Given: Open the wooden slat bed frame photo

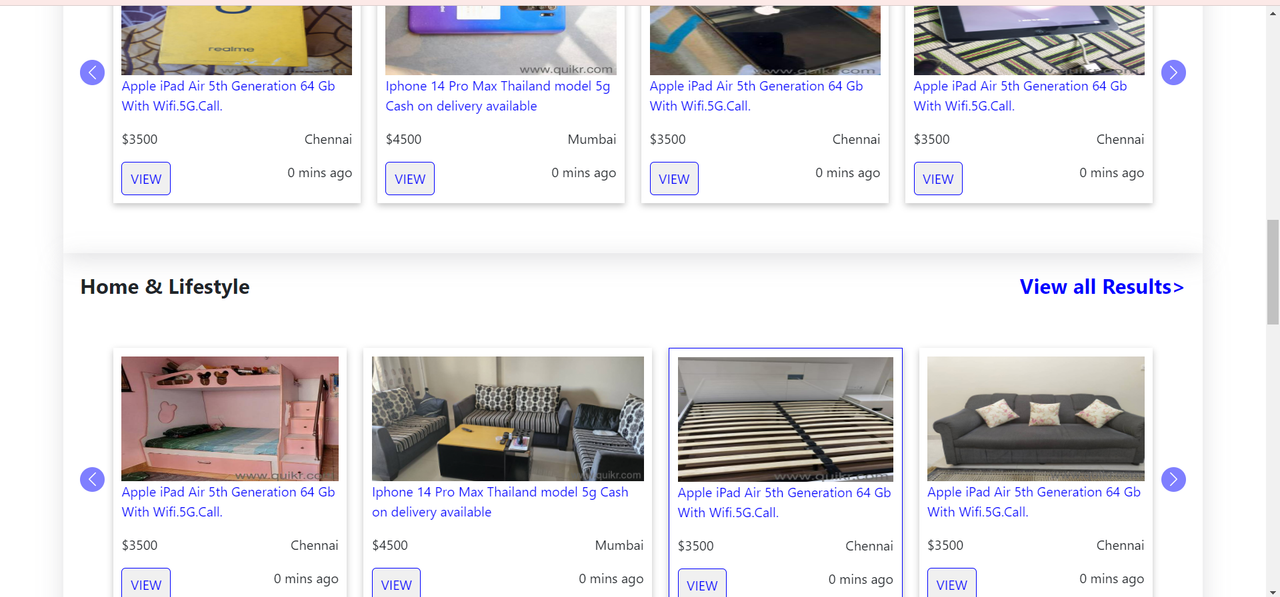Looking at the screenshot, I should 785,420.
